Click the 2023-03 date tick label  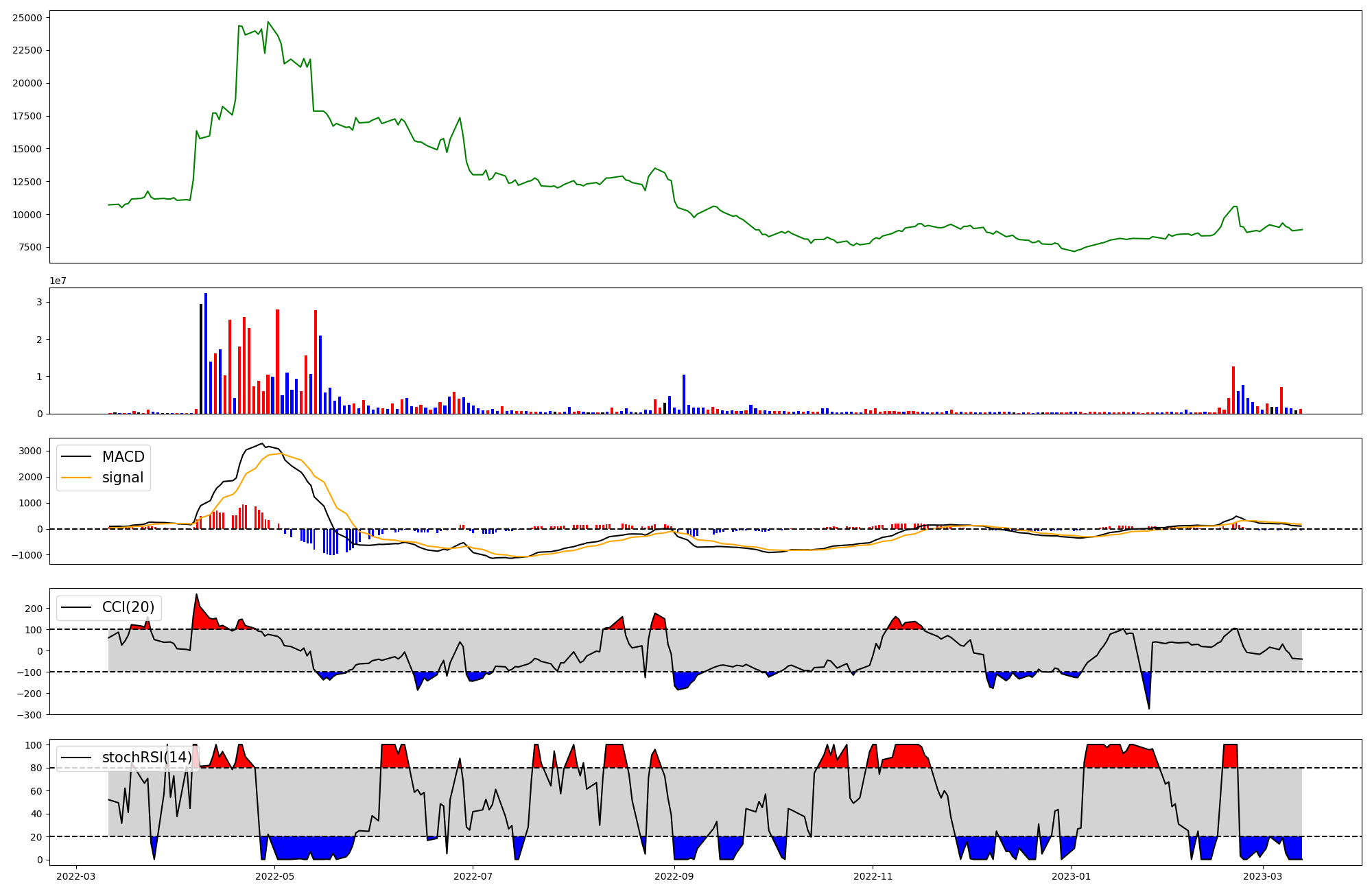tap(1263, 876)
